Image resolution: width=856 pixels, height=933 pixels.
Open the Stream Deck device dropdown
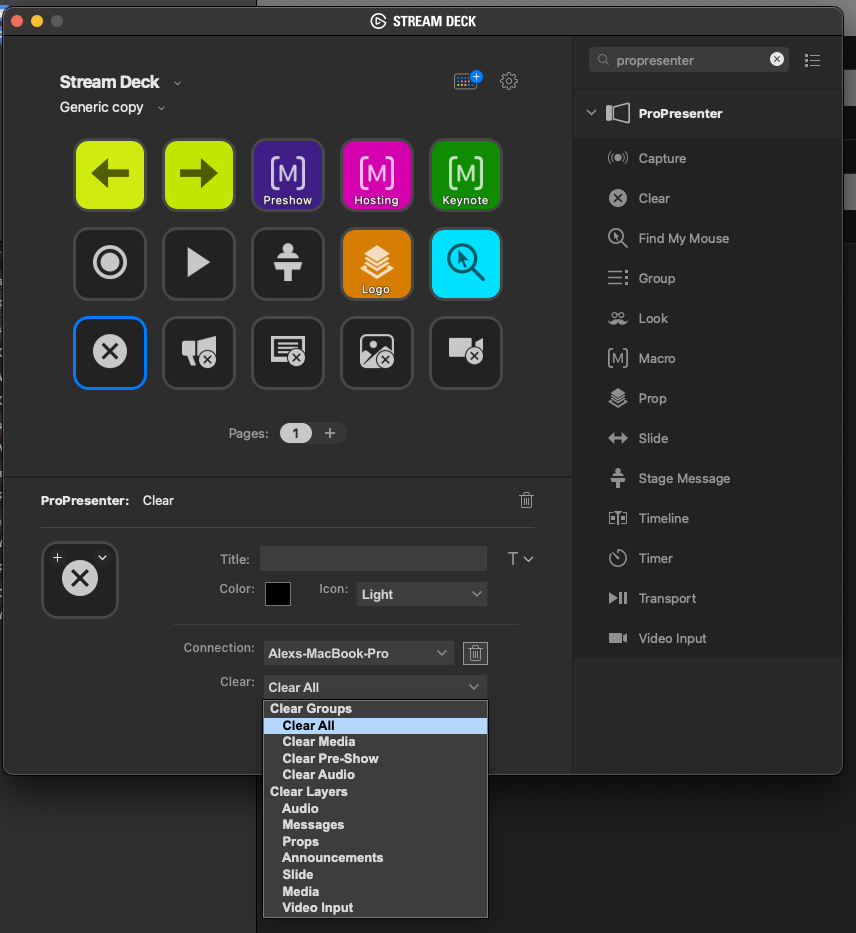(177, 83)
